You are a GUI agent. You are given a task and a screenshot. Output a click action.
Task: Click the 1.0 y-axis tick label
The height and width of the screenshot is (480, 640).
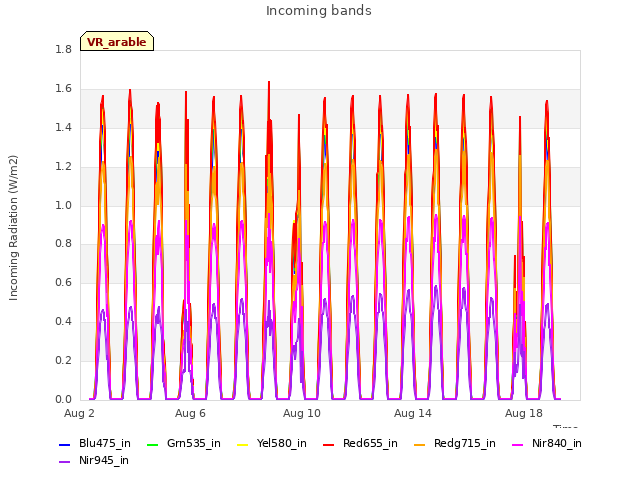[x=63, y=205]
